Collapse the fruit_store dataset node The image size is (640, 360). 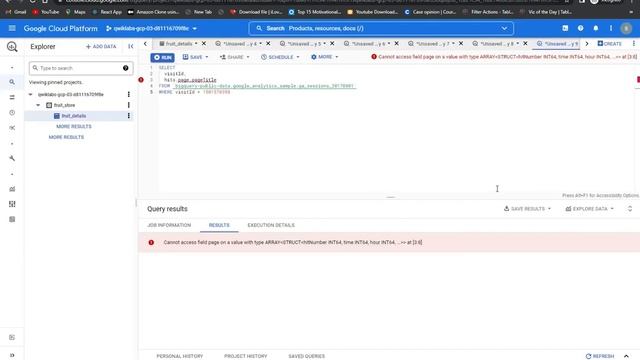(38, 105)
